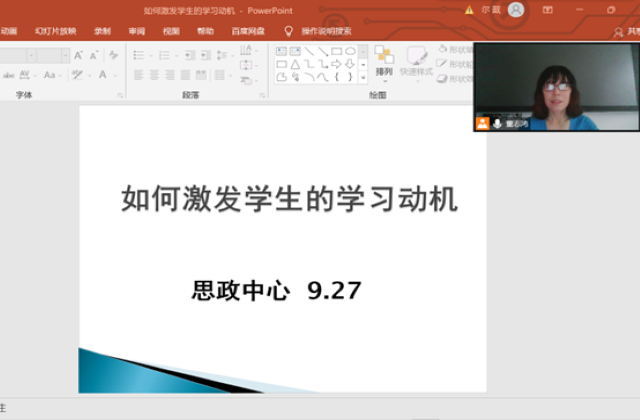The height and width of the screenshot is (420, 640).
Task: Click the microphone icon in video overlay
Action: [x=497, y=123]
